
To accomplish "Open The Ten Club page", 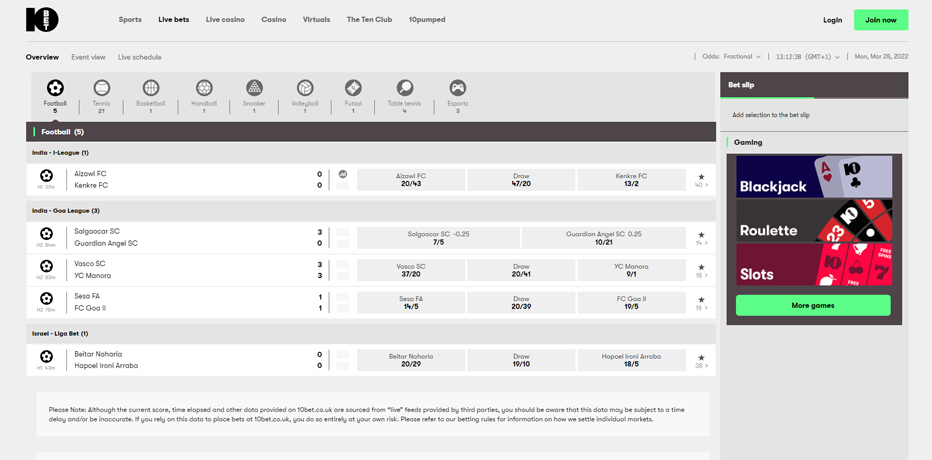I will (x=369, y=20).
